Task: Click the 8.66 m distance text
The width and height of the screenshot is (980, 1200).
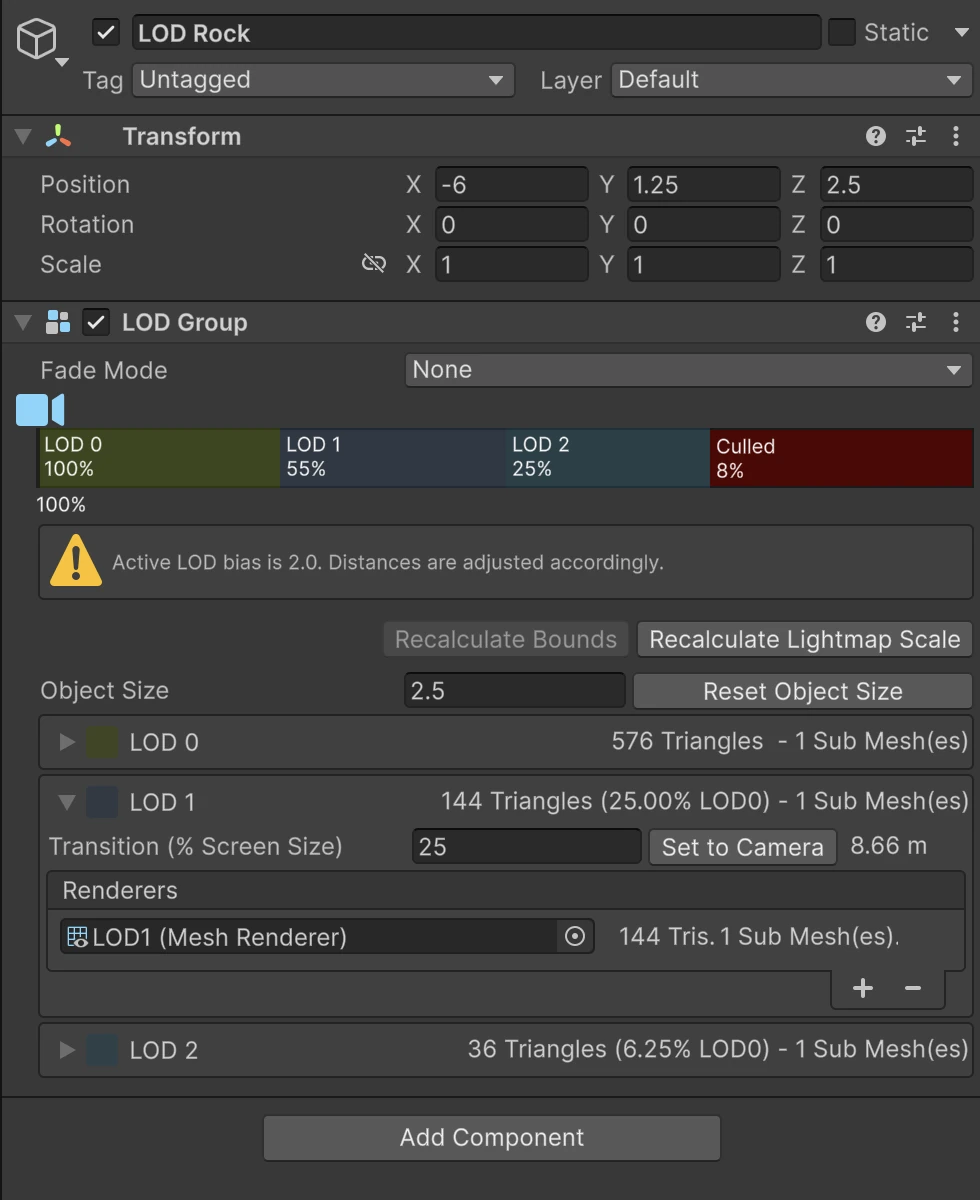Action: 889,846
